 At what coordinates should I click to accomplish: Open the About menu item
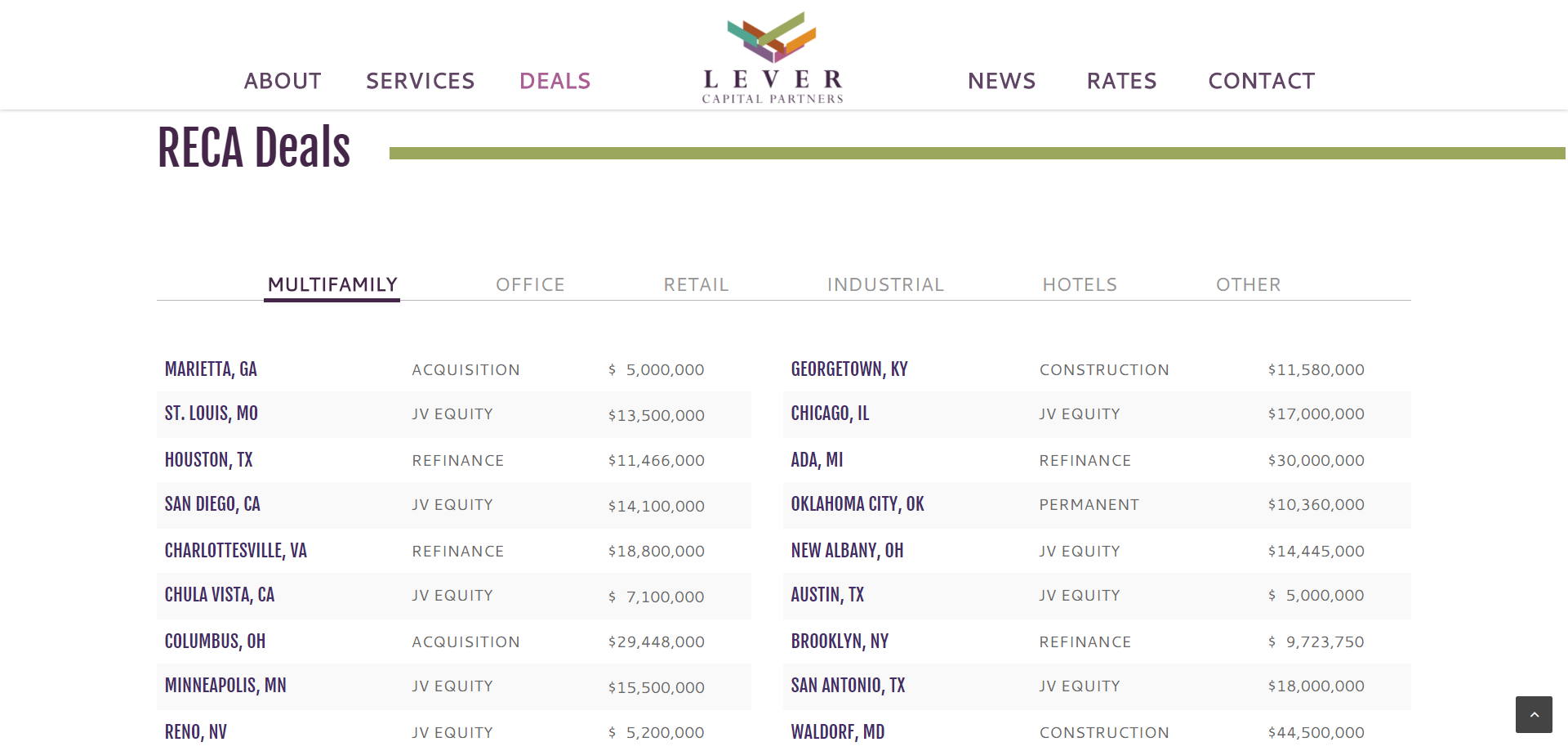(283, 81)
